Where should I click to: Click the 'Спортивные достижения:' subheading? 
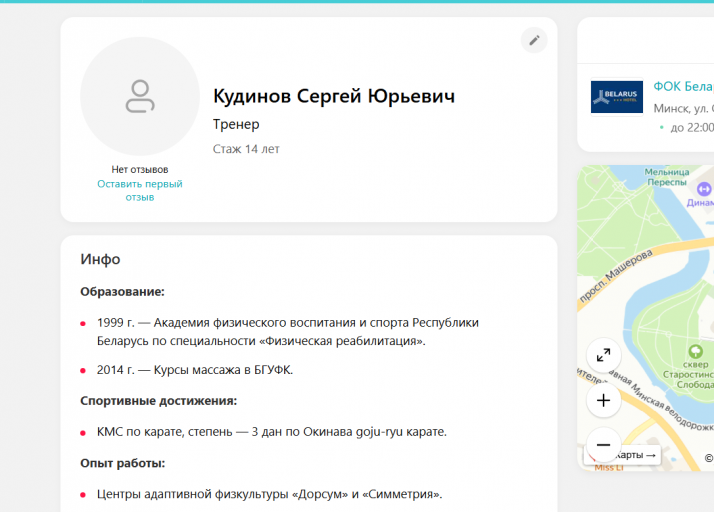pyautogui.click(x=158, y=401)
